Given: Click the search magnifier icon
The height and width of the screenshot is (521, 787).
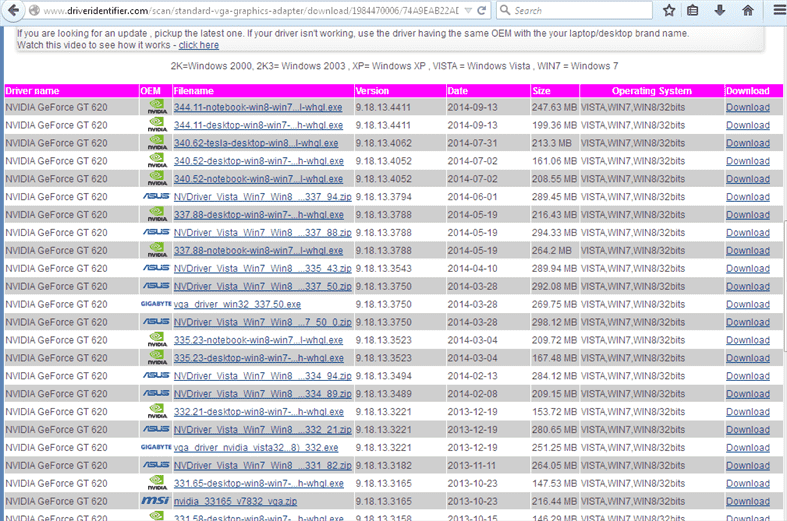Looking at the screenshot, I should [505, 10].
